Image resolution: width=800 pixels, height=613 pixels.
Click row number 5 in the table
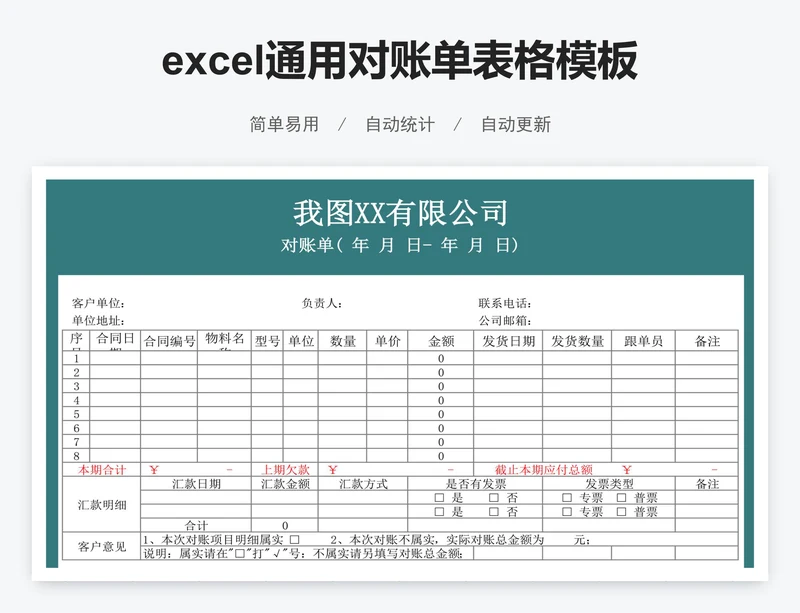77,414
